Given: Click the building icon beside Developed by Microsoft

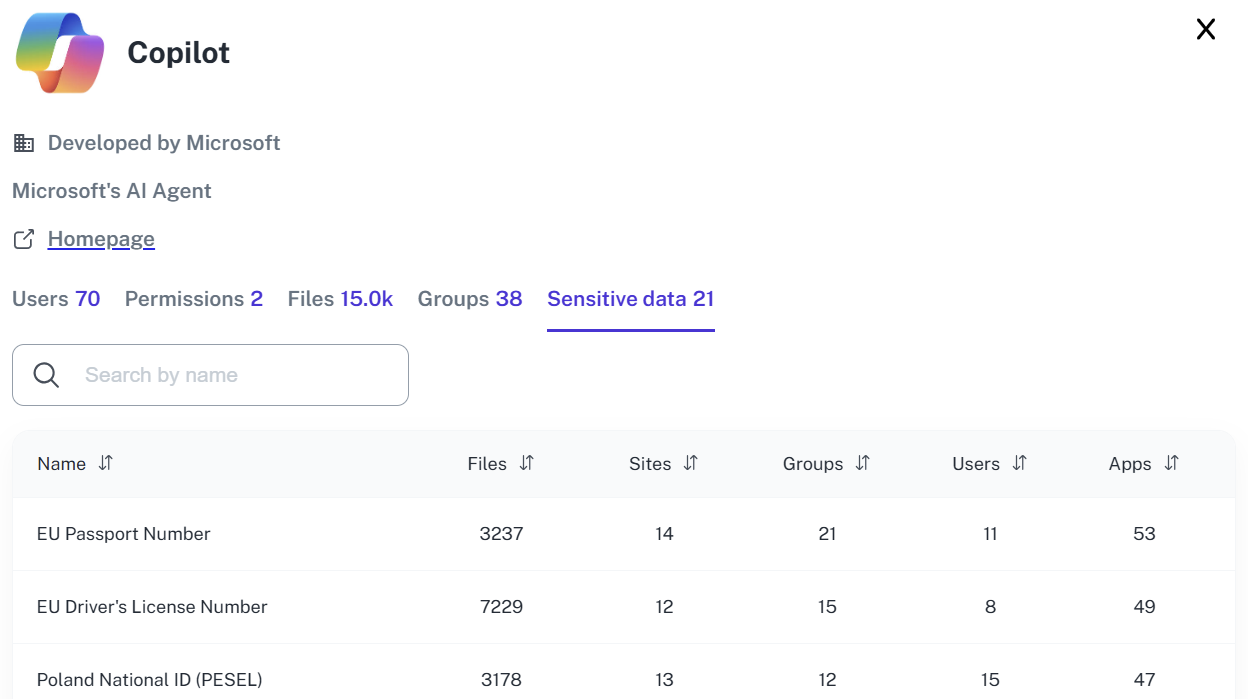Looking at the screenshot, I should (24, 143).
